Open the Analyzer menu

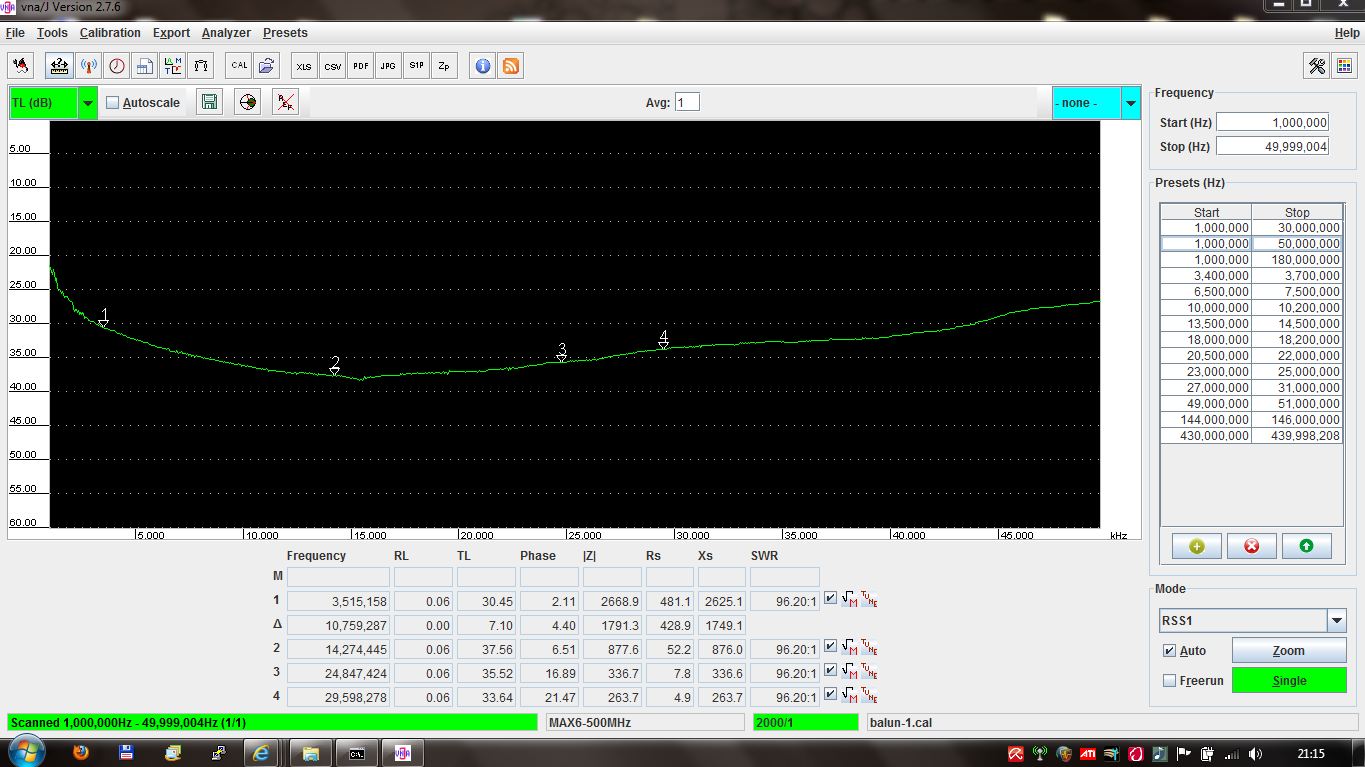pyautogui.click(x=226, y=33)
